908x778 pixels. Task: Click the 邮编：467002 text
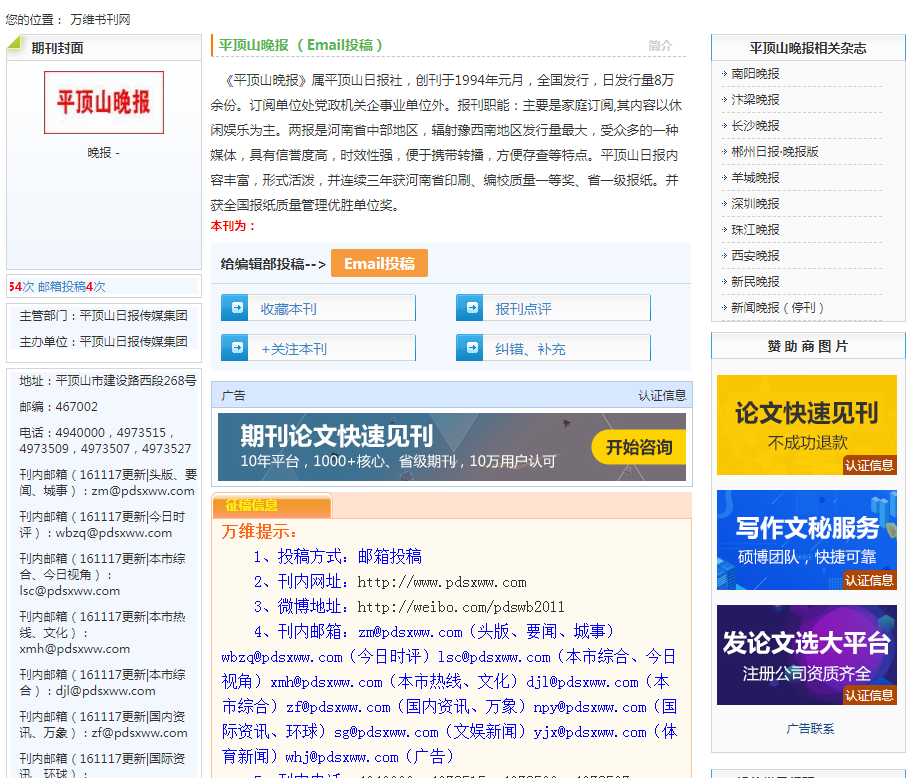pos(58,407)
